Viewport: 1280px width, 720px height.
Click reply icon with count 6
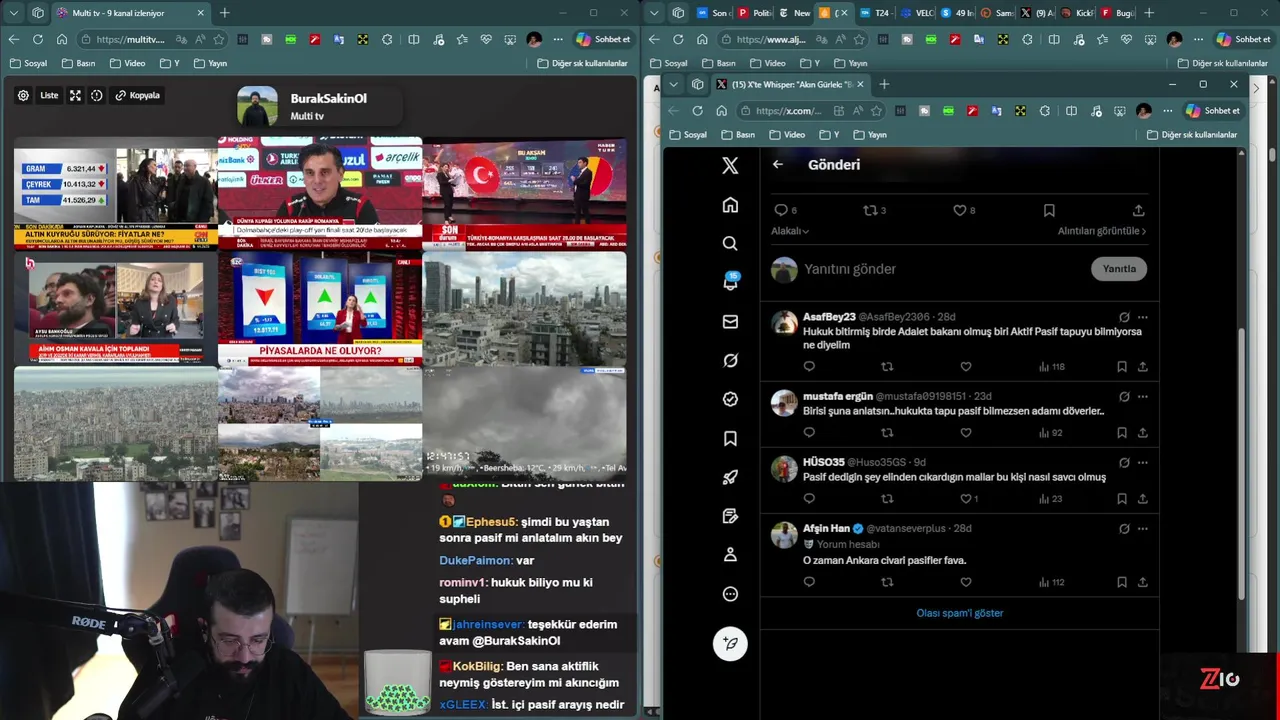(785, 210)
